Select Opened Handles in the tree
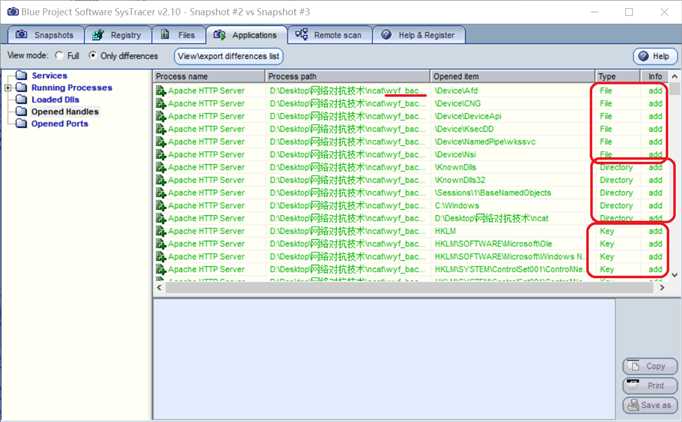 (x=65, y=112)
